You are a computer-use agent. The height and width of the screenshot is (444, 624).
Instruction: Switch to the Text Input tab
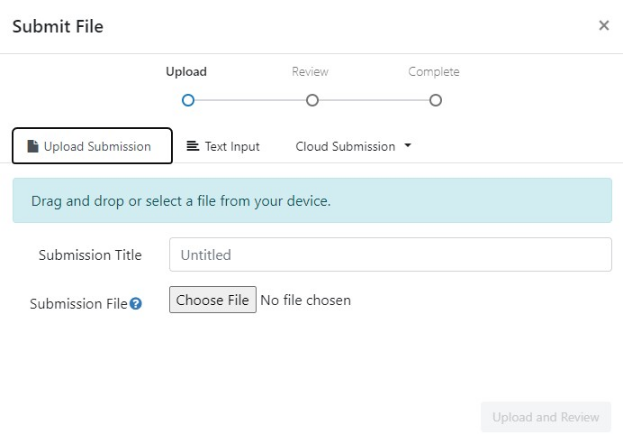[x=223, y=146]
